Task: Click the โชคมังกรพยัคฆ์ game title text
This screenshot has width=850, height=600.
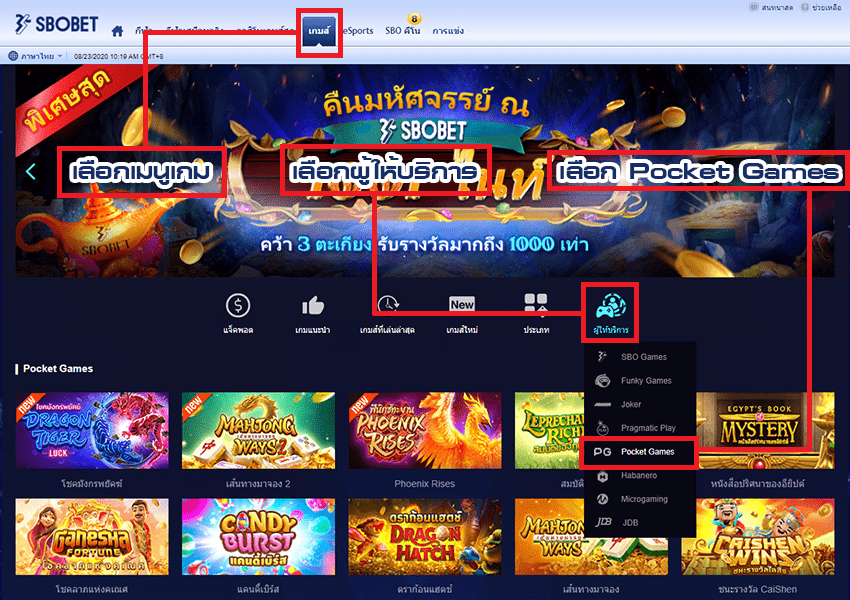Action: pos(92,483)
